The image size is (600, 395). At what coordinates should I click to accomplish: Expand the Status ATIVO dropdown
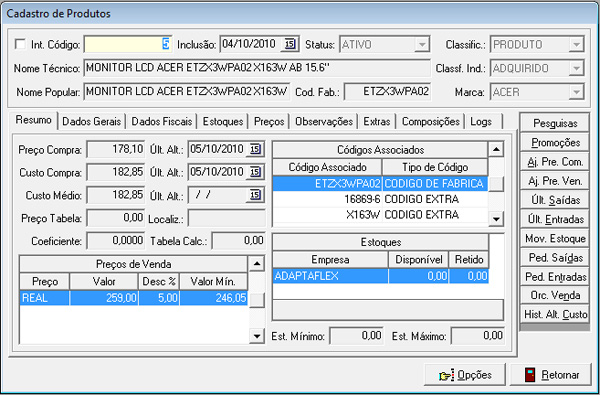422,45
